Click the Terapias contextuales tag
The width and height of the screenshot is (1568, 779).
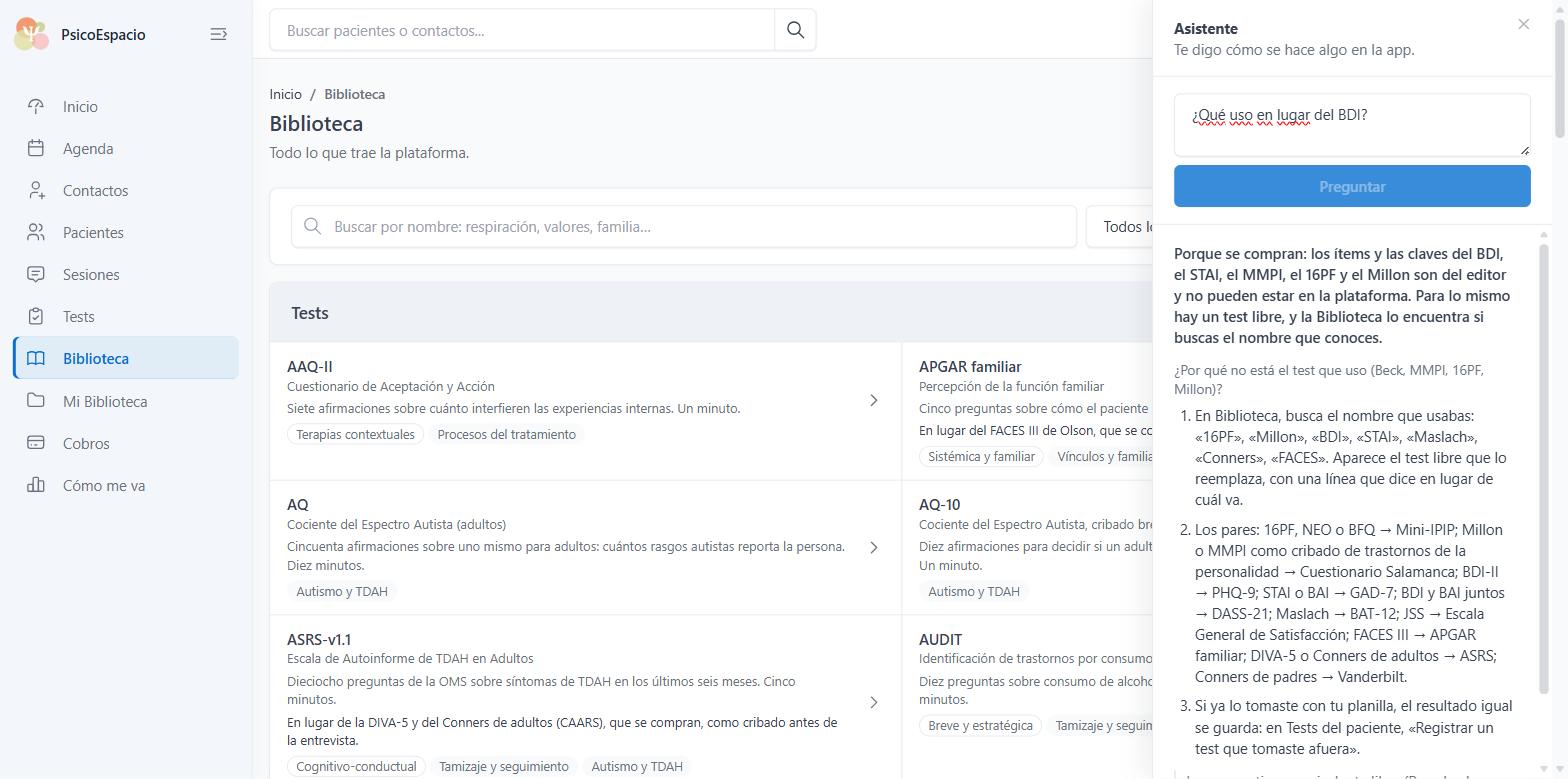[355, 434]
